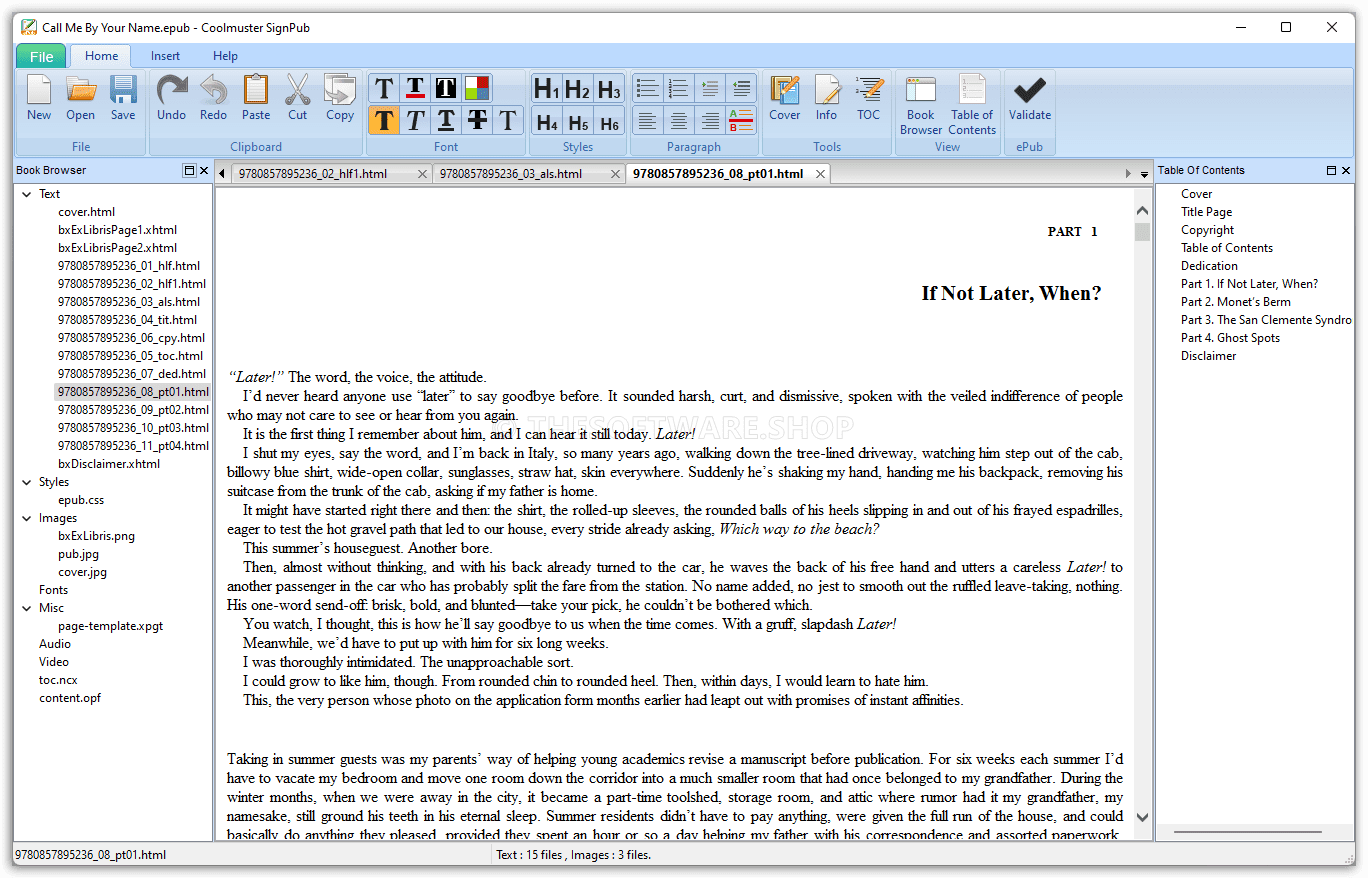Select toc.ncx in Book Browser

[58, 680]
